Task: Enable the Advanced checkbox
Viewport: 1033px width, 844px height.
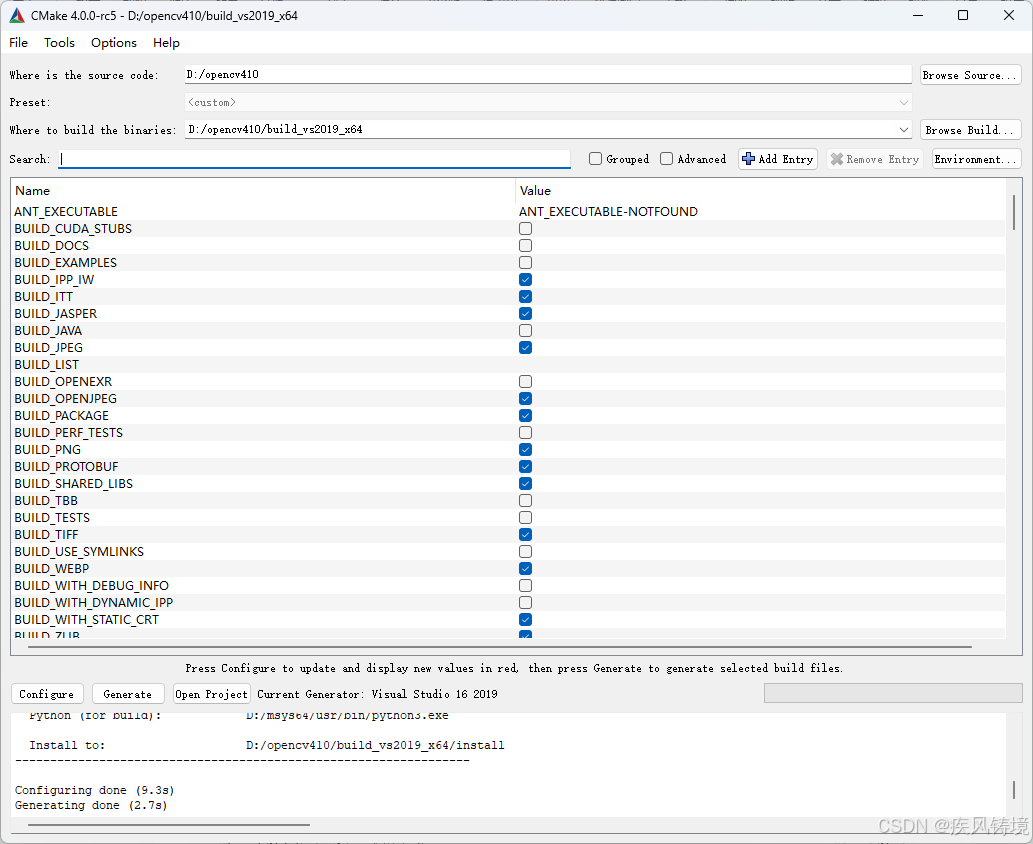Action: (x=667, y=159)
